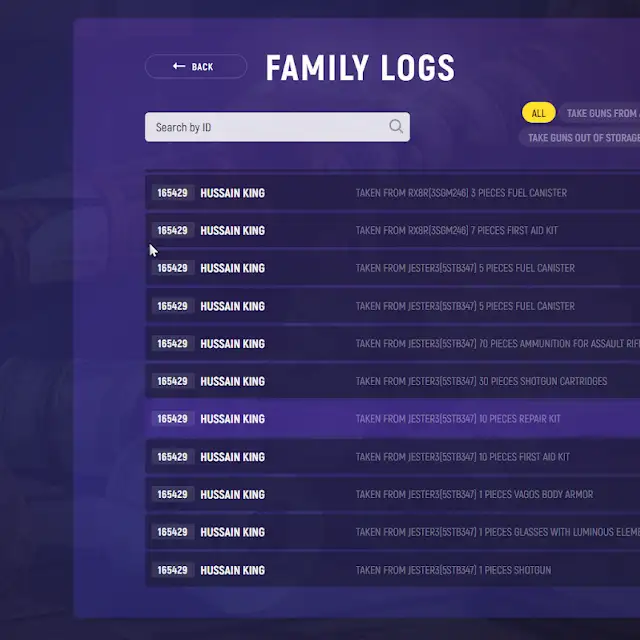Open the Vagos body armor log entry
Image resolution: width=640 pixels, height=640 pixels.
474,494
